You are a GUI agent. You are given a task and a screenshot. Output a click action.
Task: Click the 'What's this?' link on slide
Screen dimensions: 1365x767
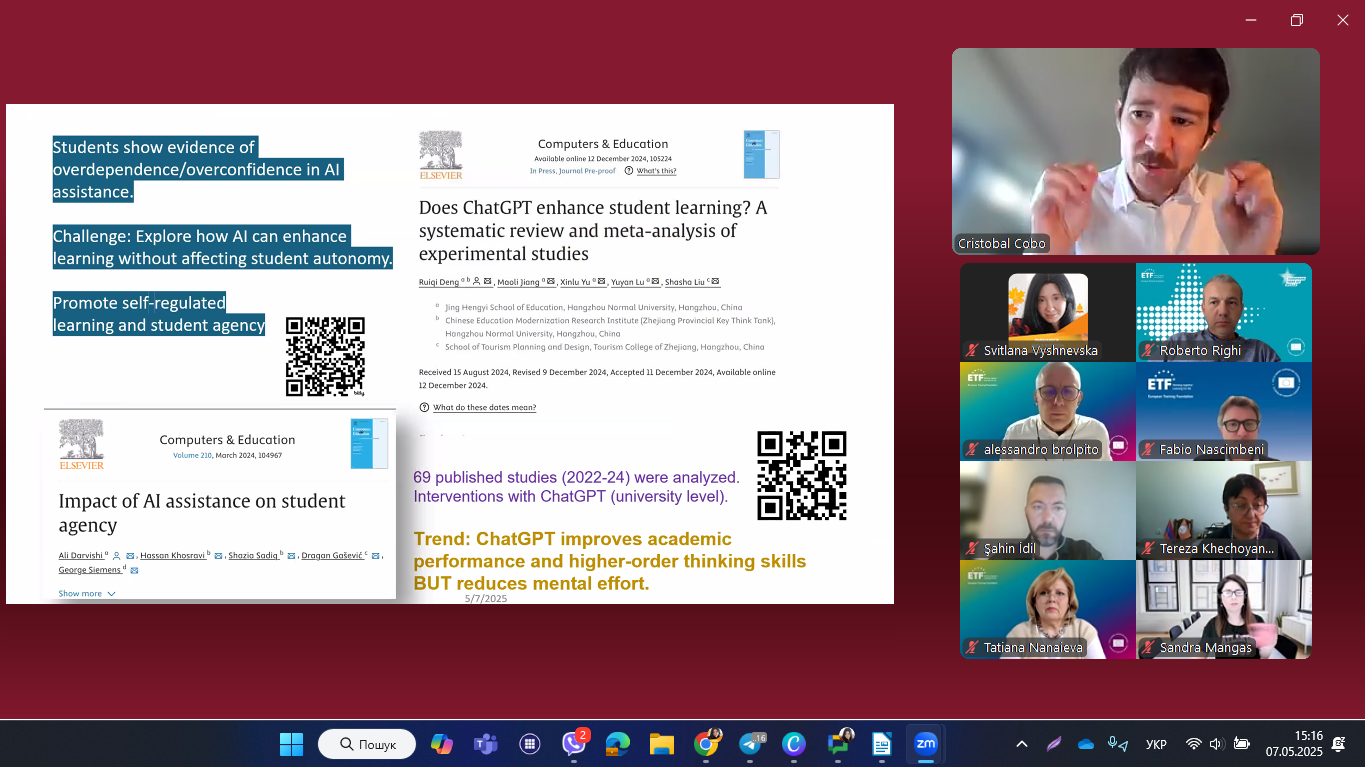(656, 171)
